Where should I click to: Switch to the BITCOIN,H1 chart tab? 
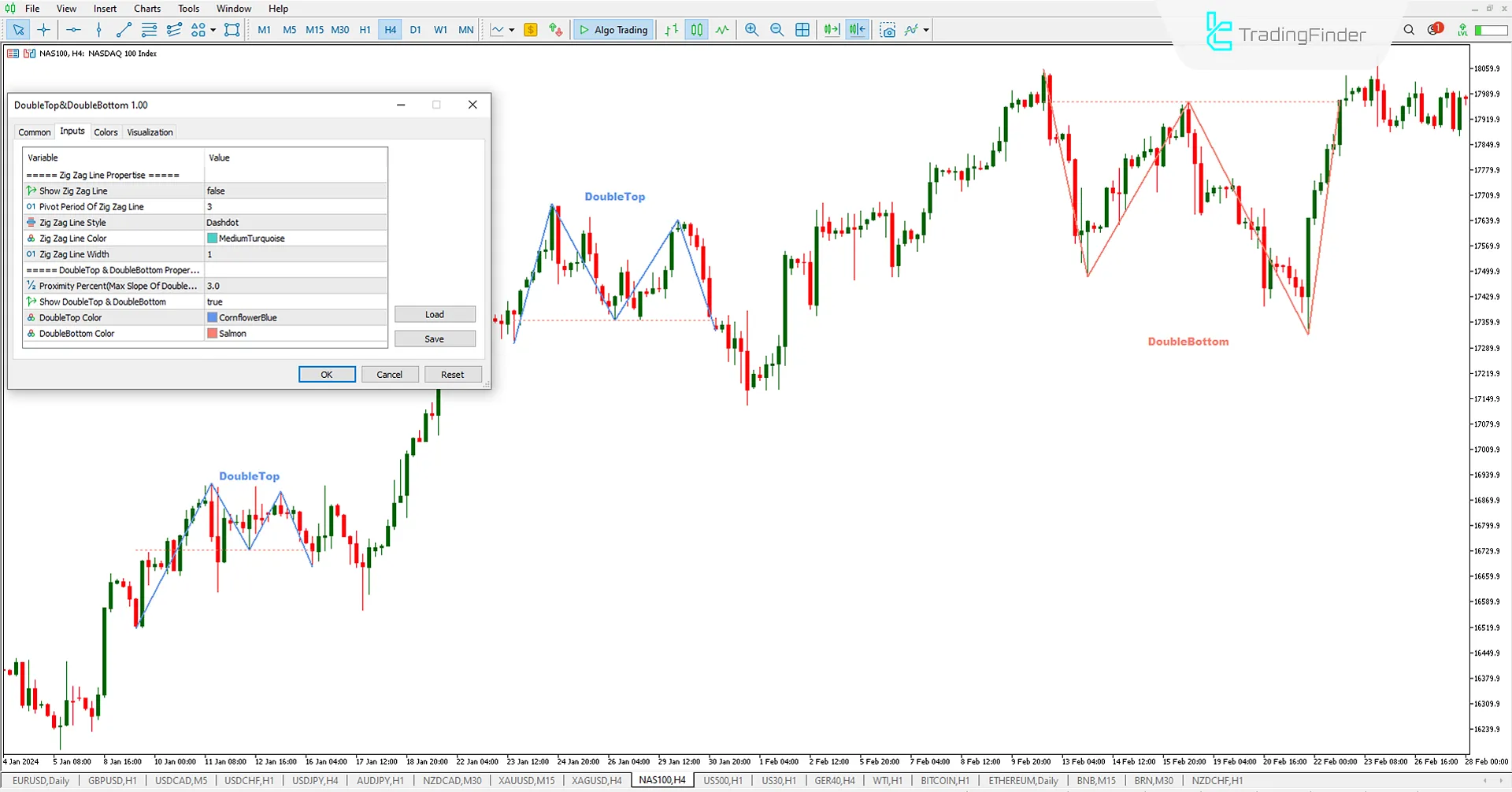[944, 780]
